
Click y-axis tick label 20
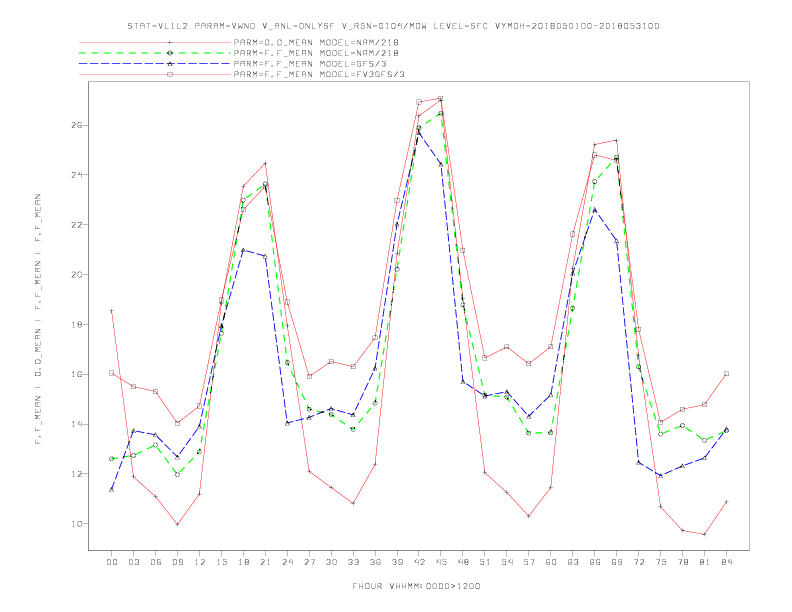[76, 275]
